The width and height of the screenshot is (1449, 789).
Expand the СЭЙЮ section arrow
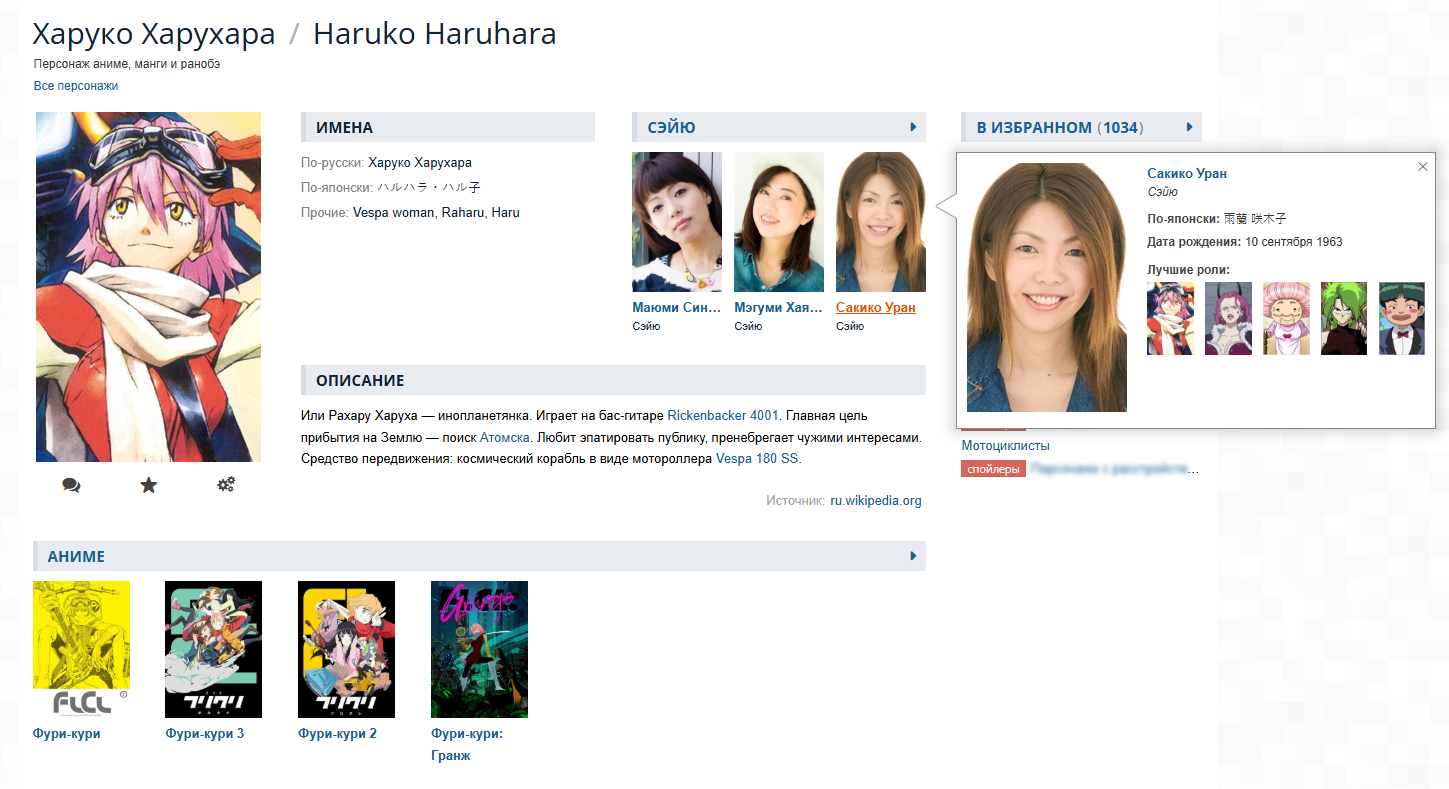click(x=914, y=127)
